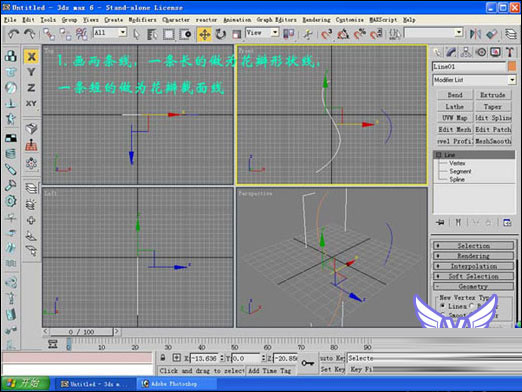Toggle the Spinner Snap magnet
The width and height of the screenshot is (522, 392).
tap(376, 34)
